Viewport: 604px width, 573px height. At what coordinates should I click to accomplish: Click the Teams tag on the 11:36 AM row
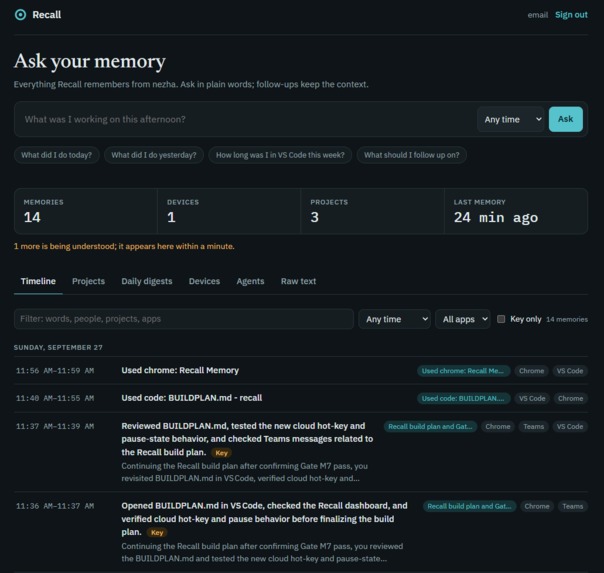[x=572, y=506]
